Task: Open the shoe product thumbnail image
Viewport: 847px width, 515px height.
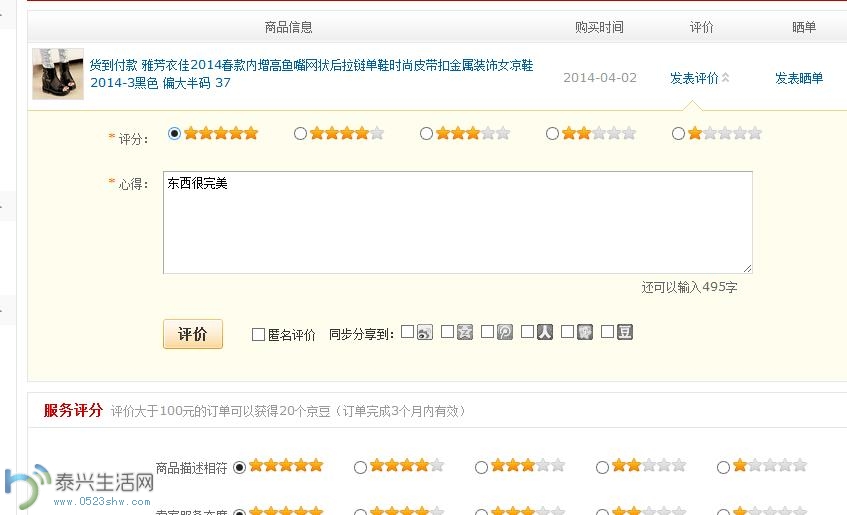Action: coord(58,74)
